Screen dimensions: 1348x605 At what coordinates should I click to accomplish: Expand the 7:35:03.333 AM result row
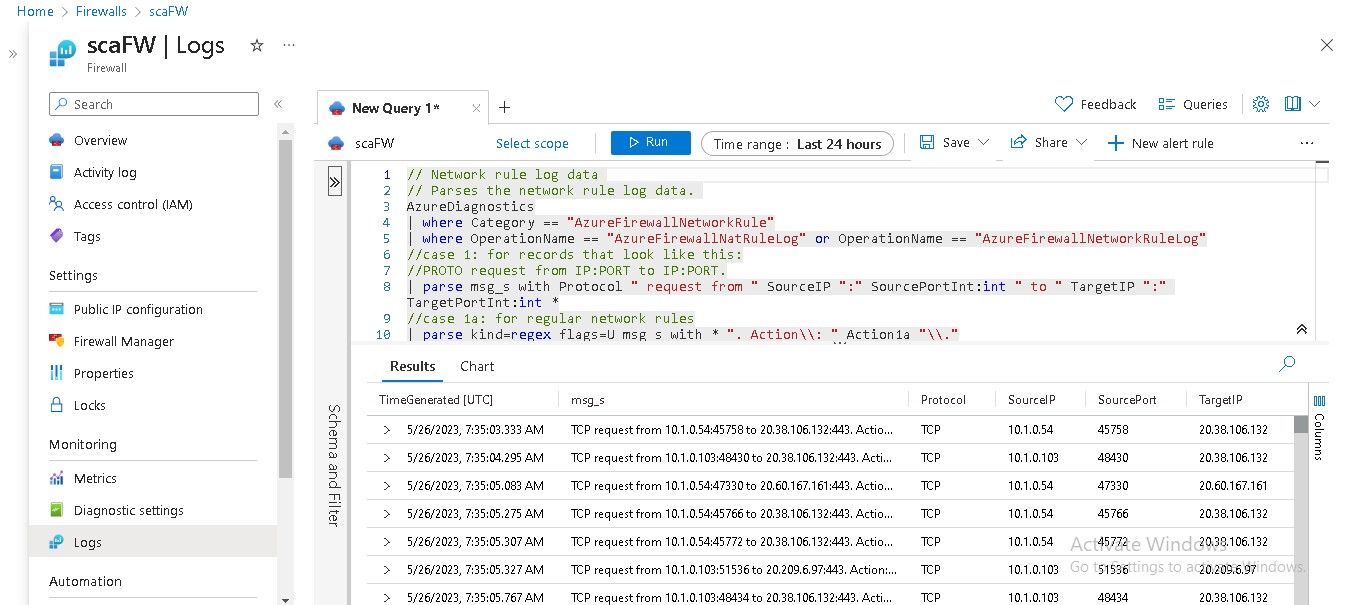click(x=386, y=430)
